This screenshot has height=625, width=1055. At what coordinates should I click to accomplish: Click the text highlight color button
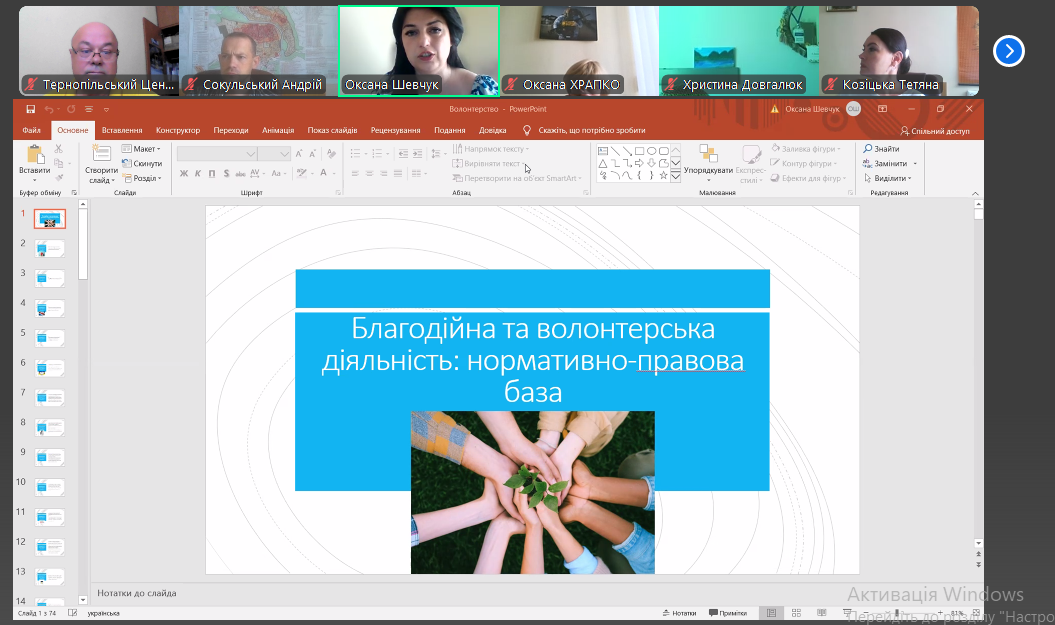click(x=302, y=173)
